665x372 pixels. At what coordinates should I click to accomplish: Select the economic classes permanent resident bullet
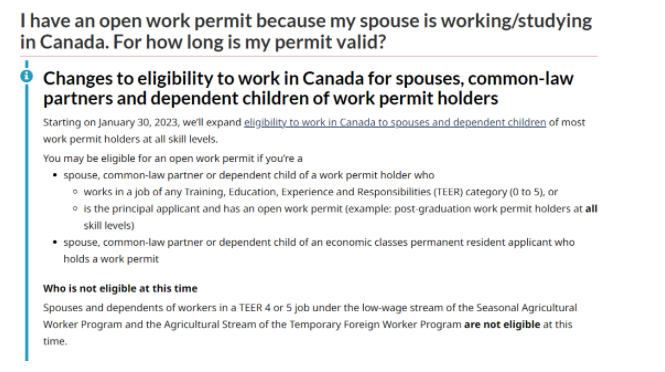(319, 250)
